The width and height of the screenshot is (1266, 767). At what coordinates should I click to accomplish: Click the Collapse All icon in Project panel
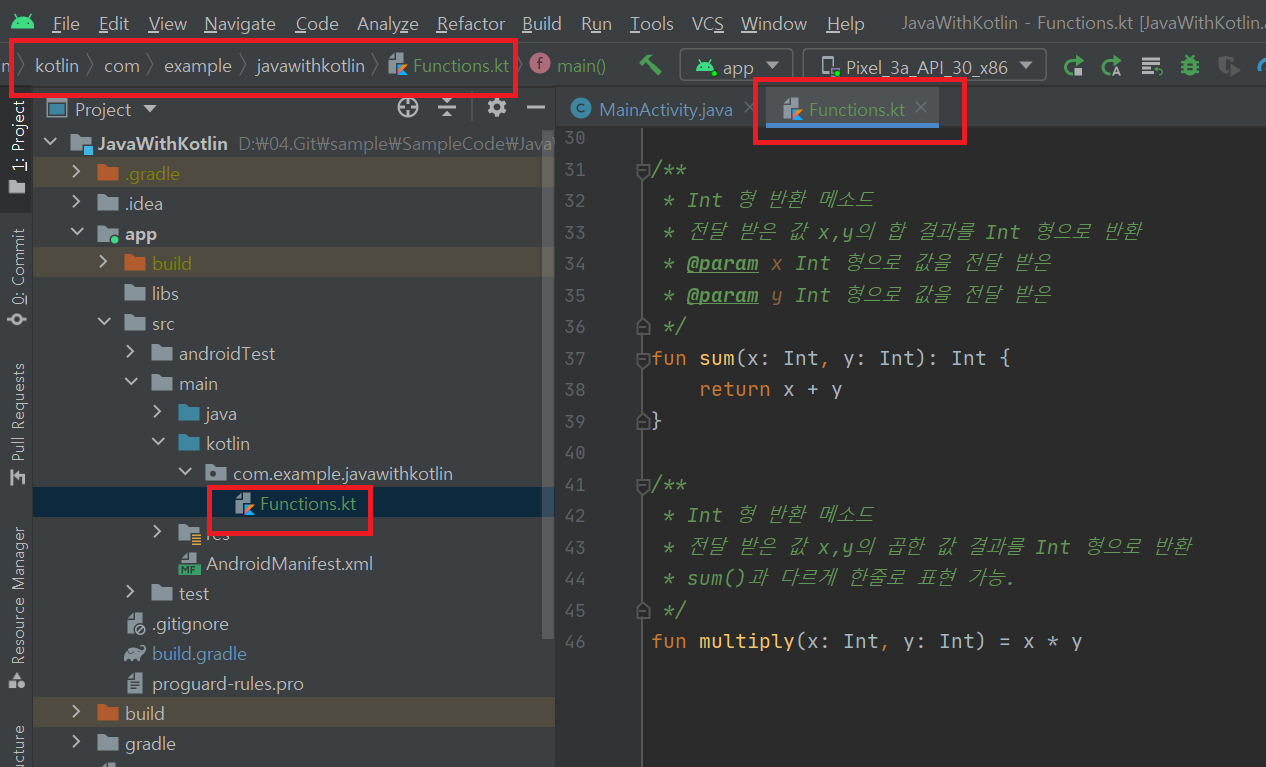[x=447, y=108]
